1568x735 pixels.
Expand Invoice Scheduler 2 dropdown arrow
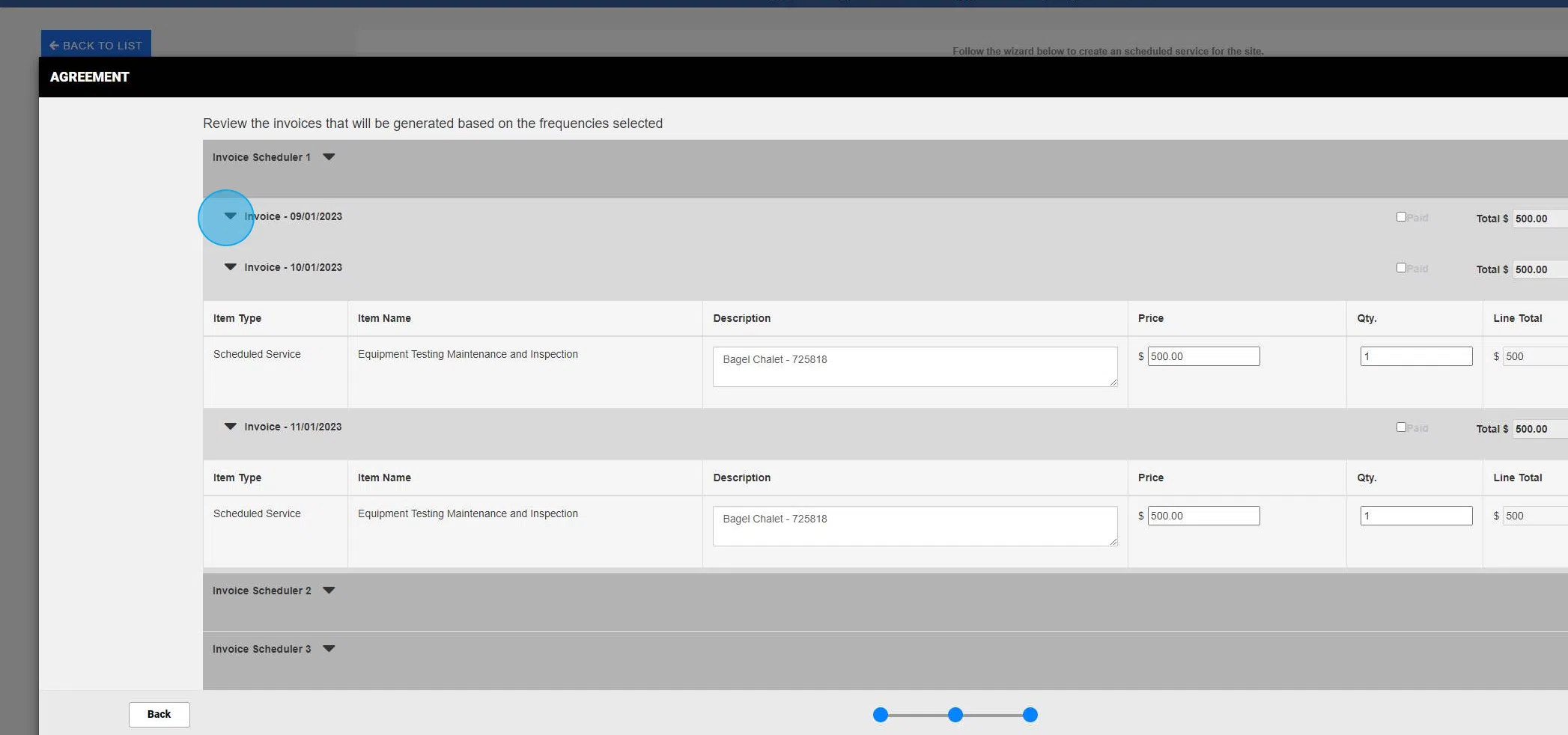329,591
